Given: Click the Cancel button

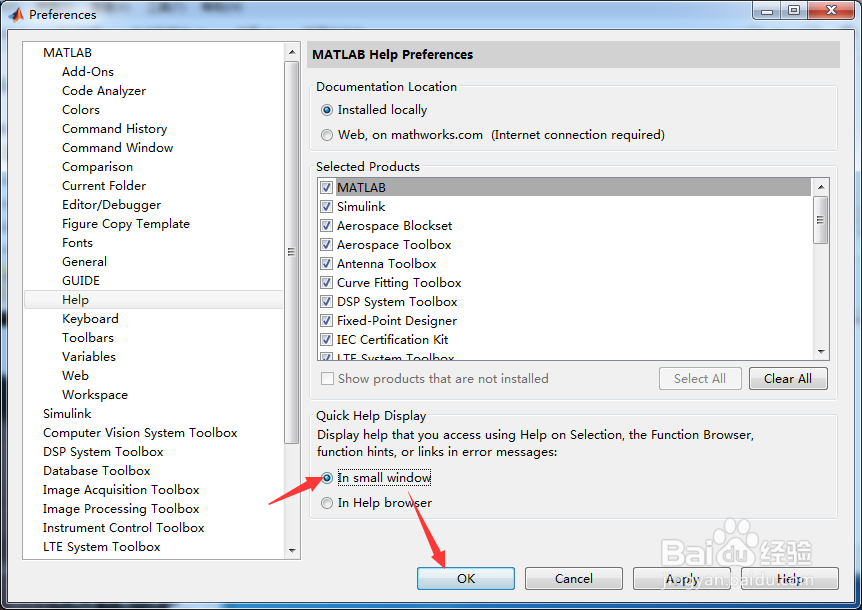Looking at the screenshot, I should point(573,579).
